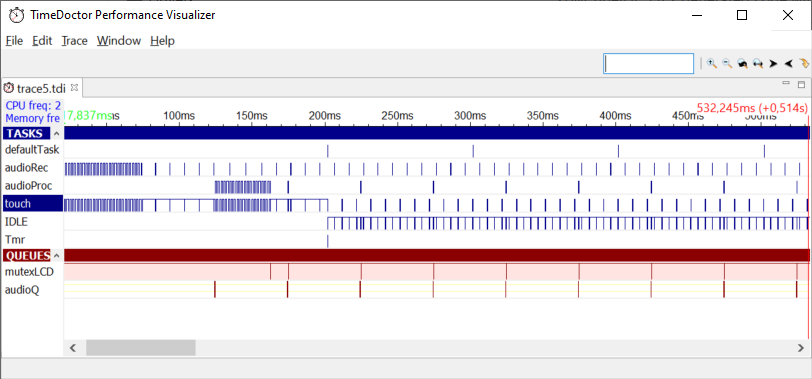
Task: Click the 300ms ruler mark
Action: pyautogui.click(x=470, y=116)
